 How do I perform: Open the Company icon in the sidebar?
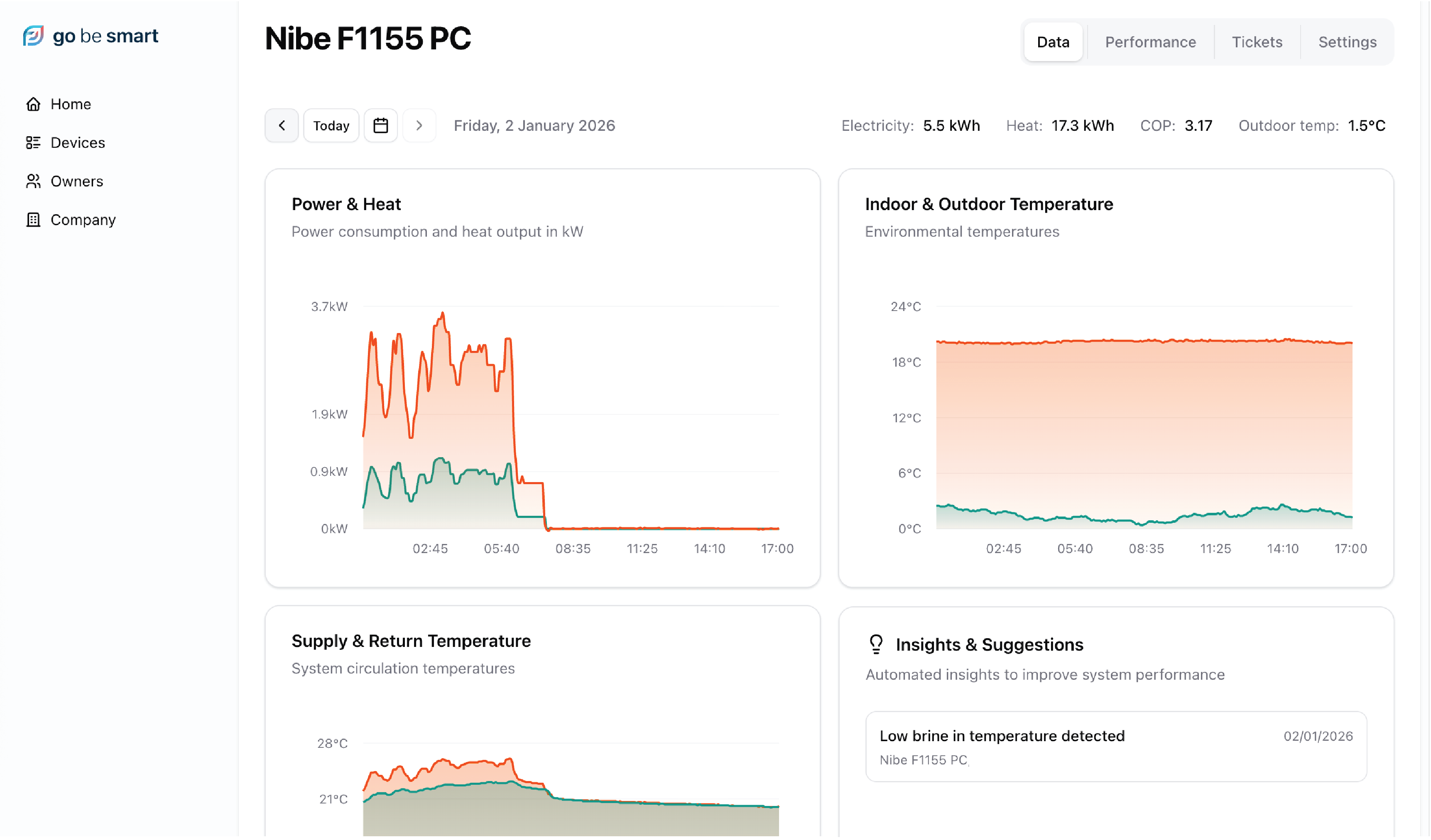point(34,219)
